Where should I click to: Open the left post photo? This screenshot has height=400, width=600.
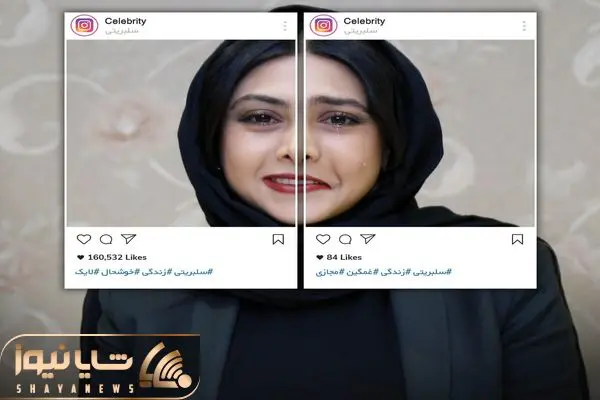(x=181, y=133)
